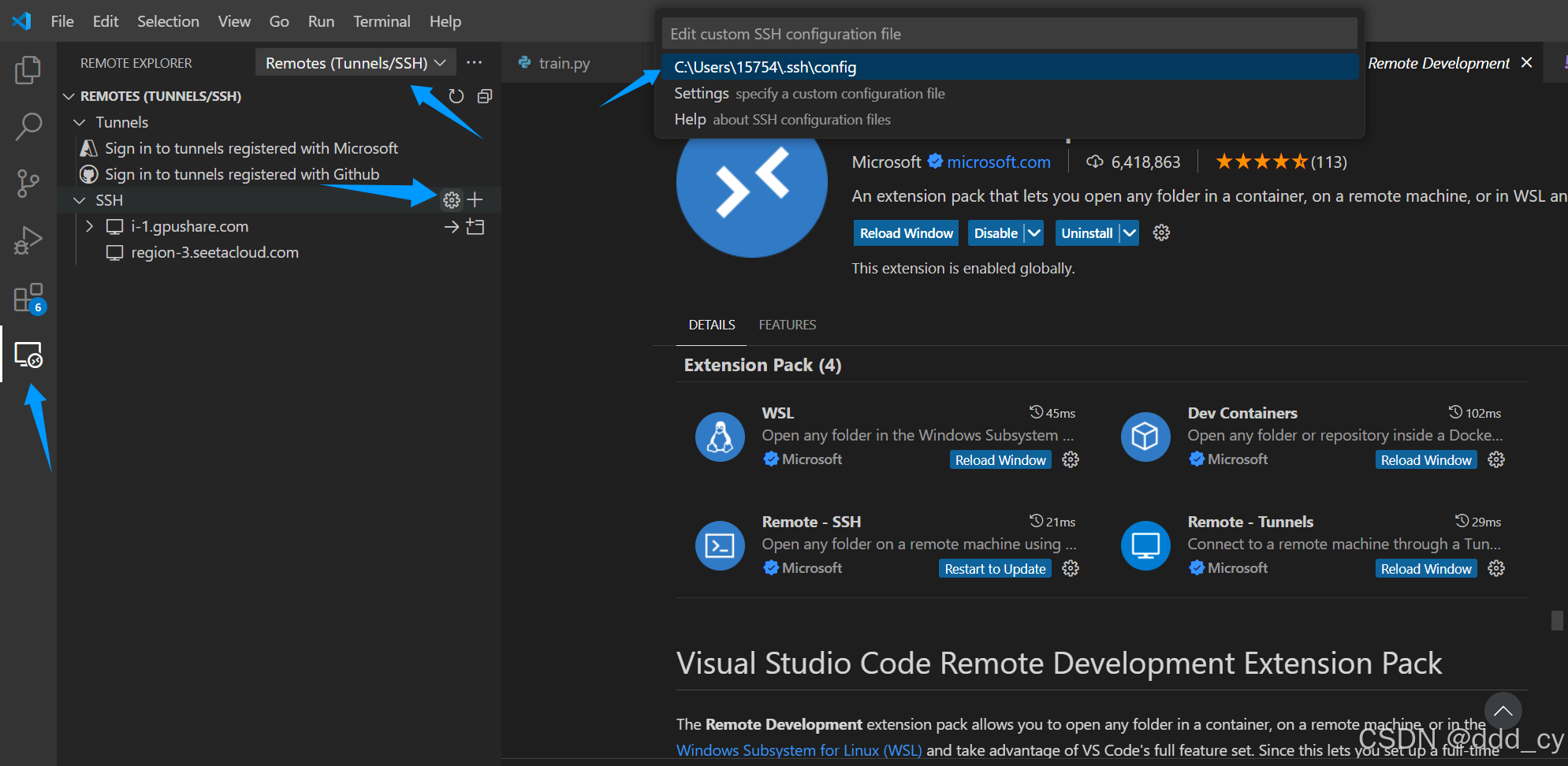
Task: Click Reload Window for WSL extension
Action: pyautogui.click(x=1000, y=460)
